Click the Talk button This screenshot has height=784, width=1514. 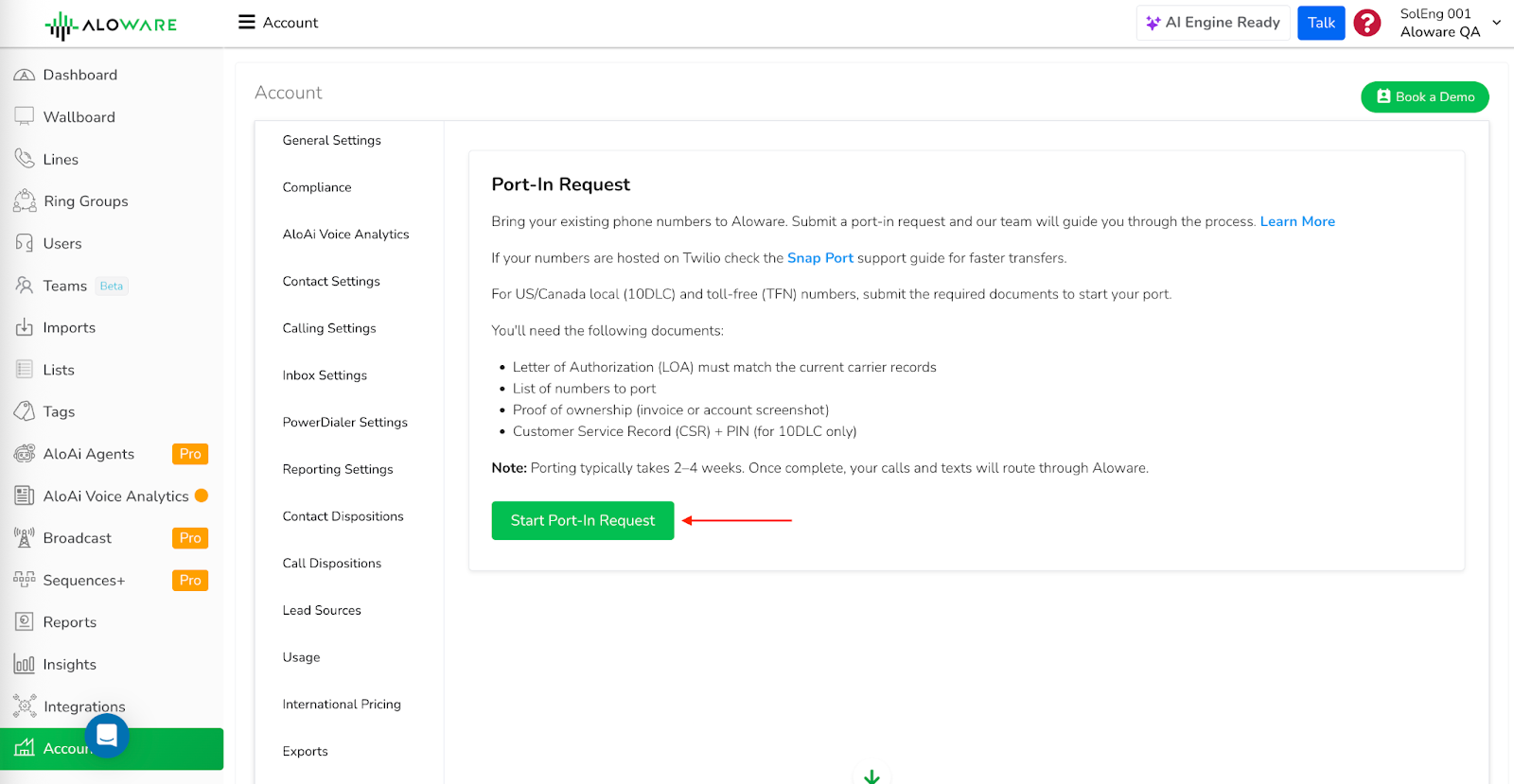click(x=1321, y=23)
